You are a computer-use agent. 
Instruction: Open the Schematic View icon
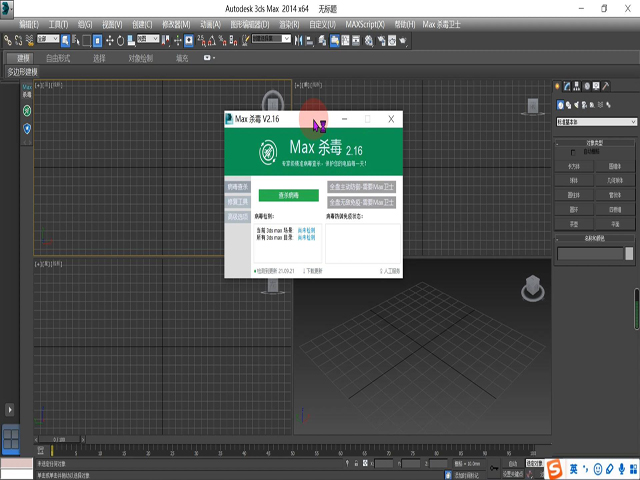pos(356,40)
